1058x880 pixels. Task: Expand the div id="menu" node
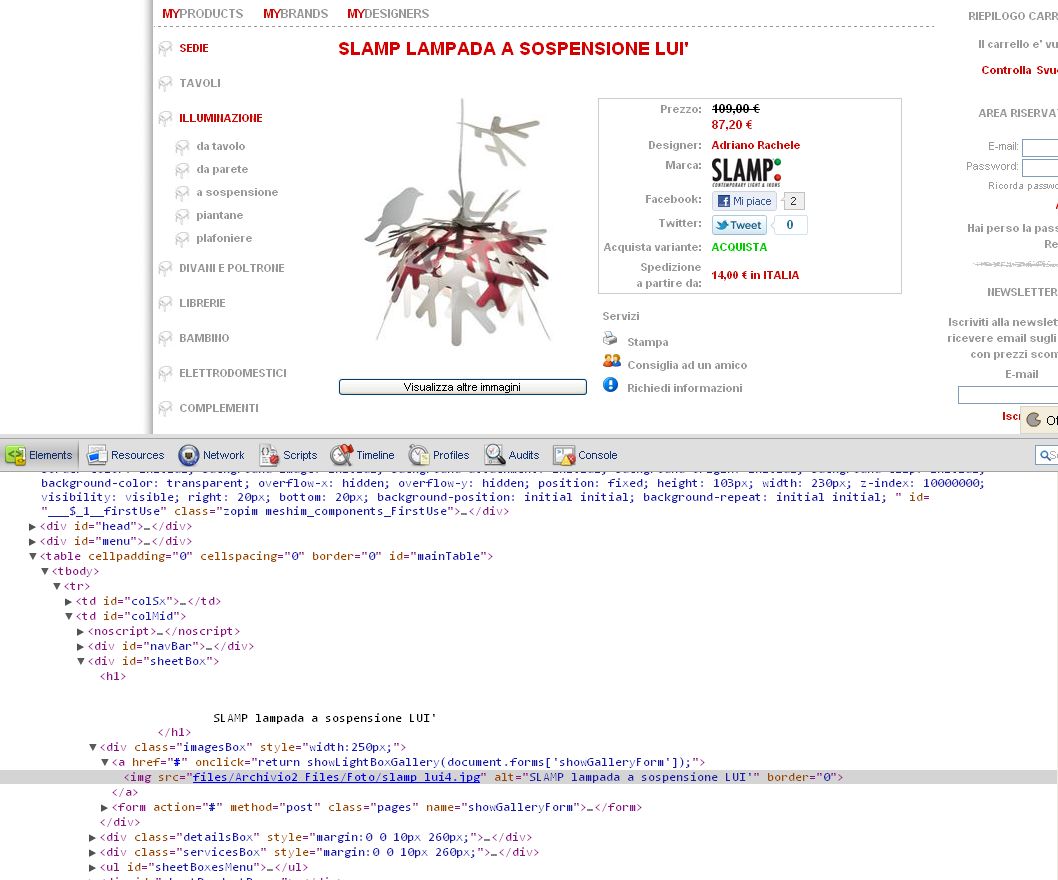tap(32, 541)
